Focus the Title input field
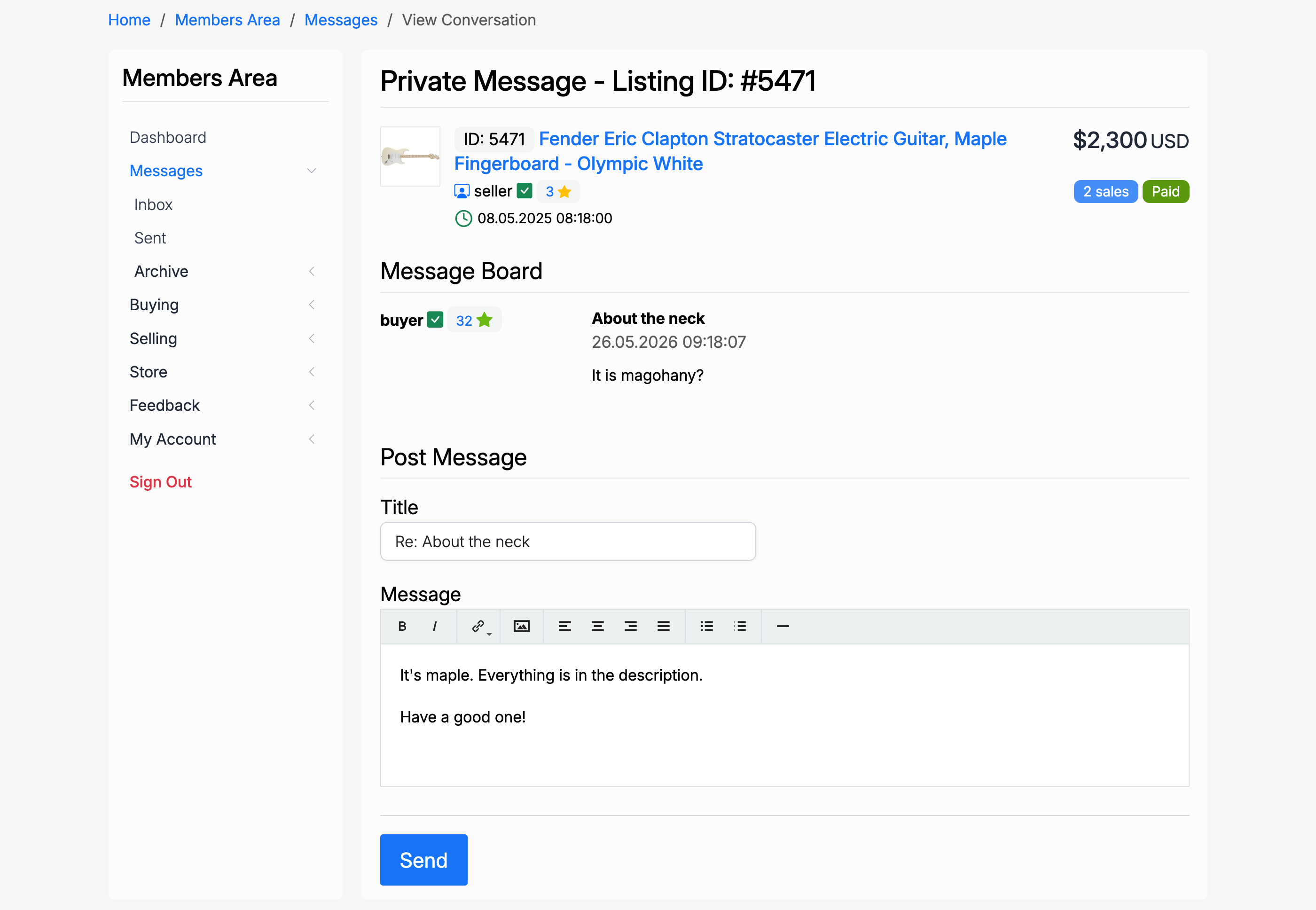 (568, 541)
